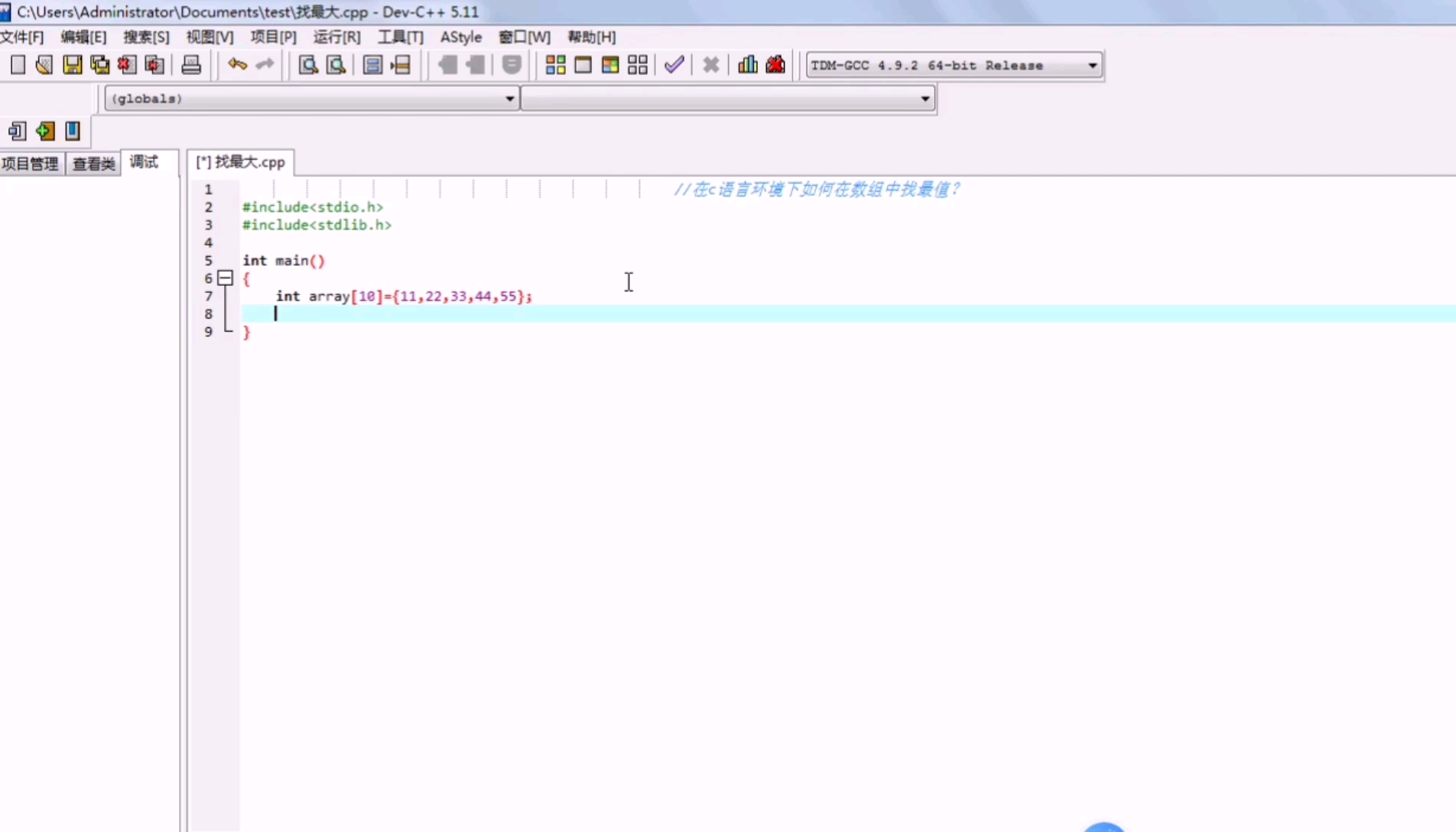The height and width of the screenshot is (832, 1456).
Task: Delete profiling information icon
Action: [775, 65]
